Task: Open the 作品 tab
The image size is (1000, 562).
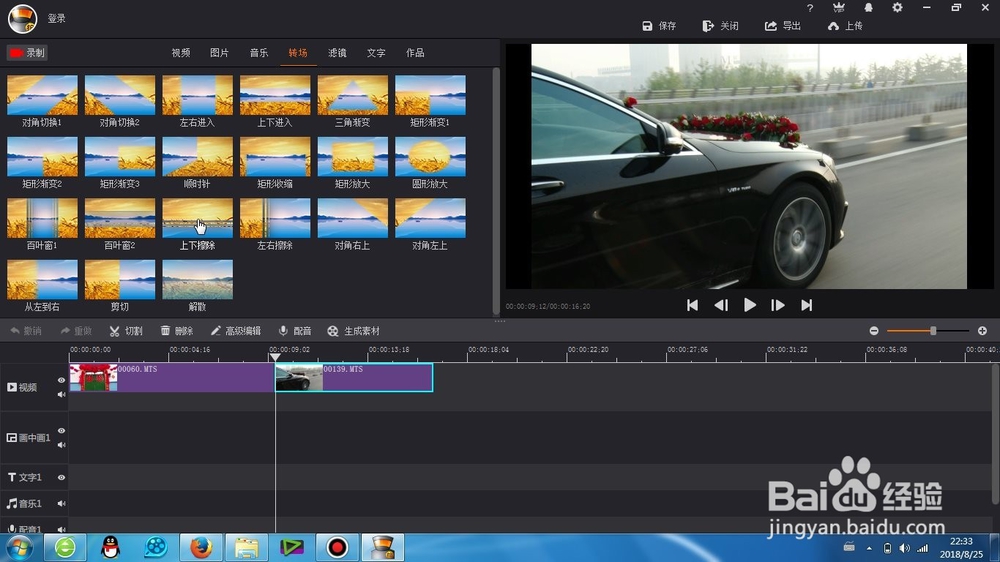Action: point(415,53)
